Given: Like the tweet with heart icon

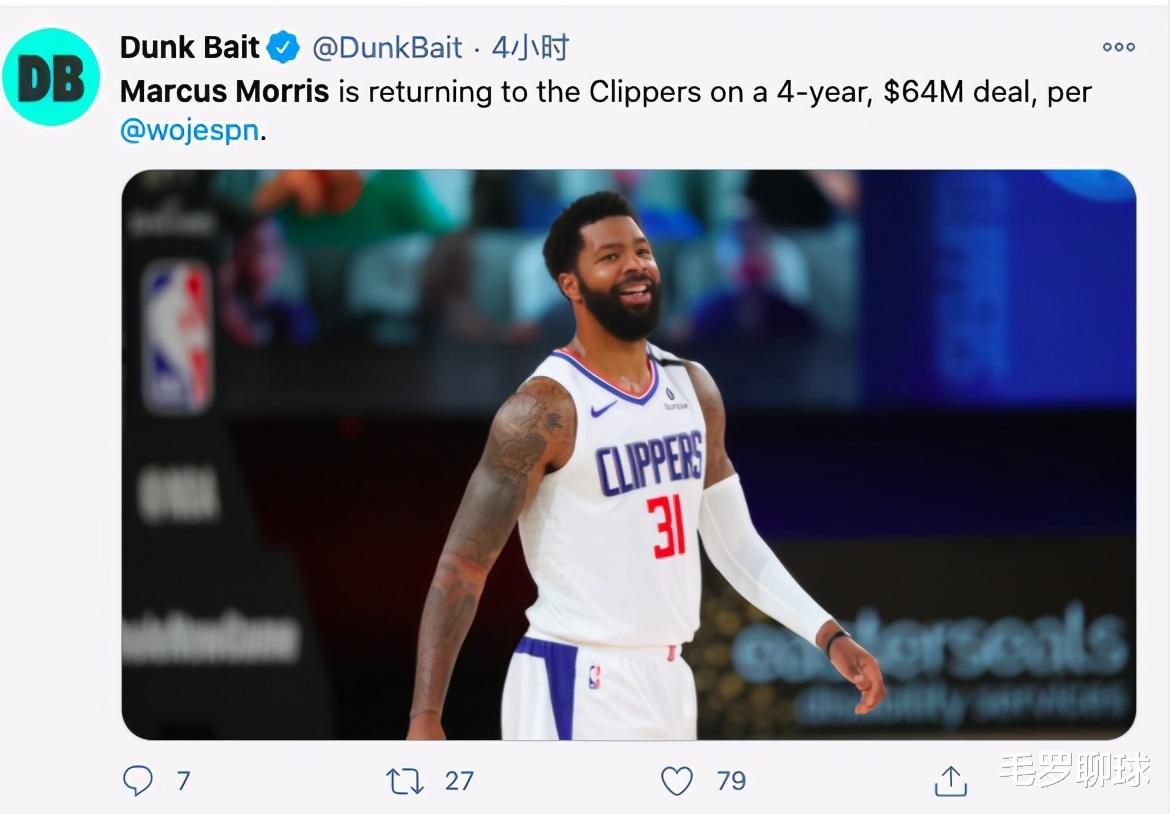Looking at the screenshot, I should click(x=677, y=780).
